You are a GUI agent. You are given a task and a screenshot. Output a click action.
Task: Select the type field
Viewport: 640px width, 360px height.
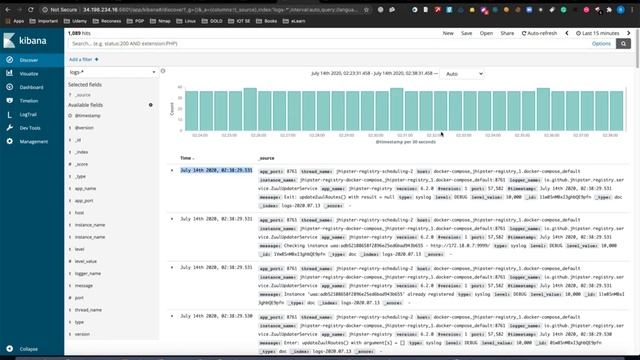coord(79,322)
